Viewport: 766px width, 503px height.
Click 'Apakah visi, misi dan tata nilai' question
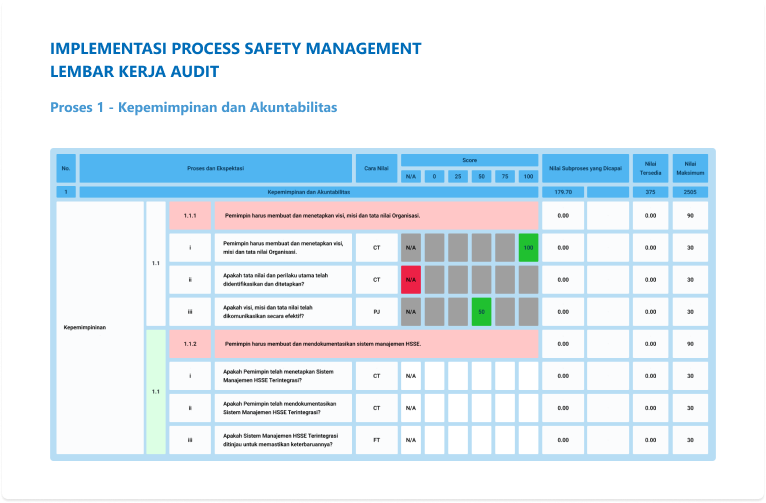283,312
